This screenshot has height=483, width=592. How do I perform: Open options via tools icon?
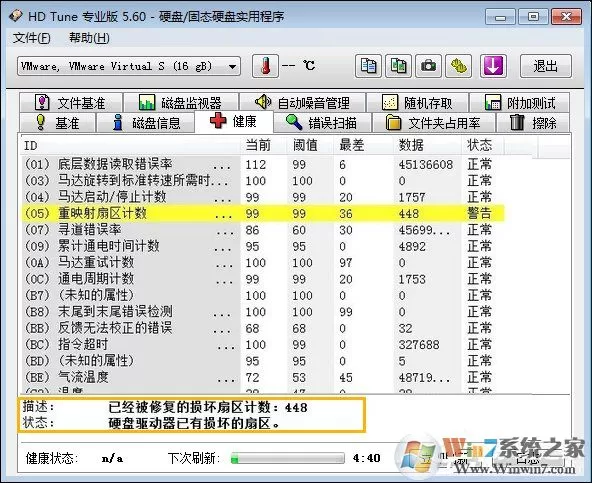458,66
